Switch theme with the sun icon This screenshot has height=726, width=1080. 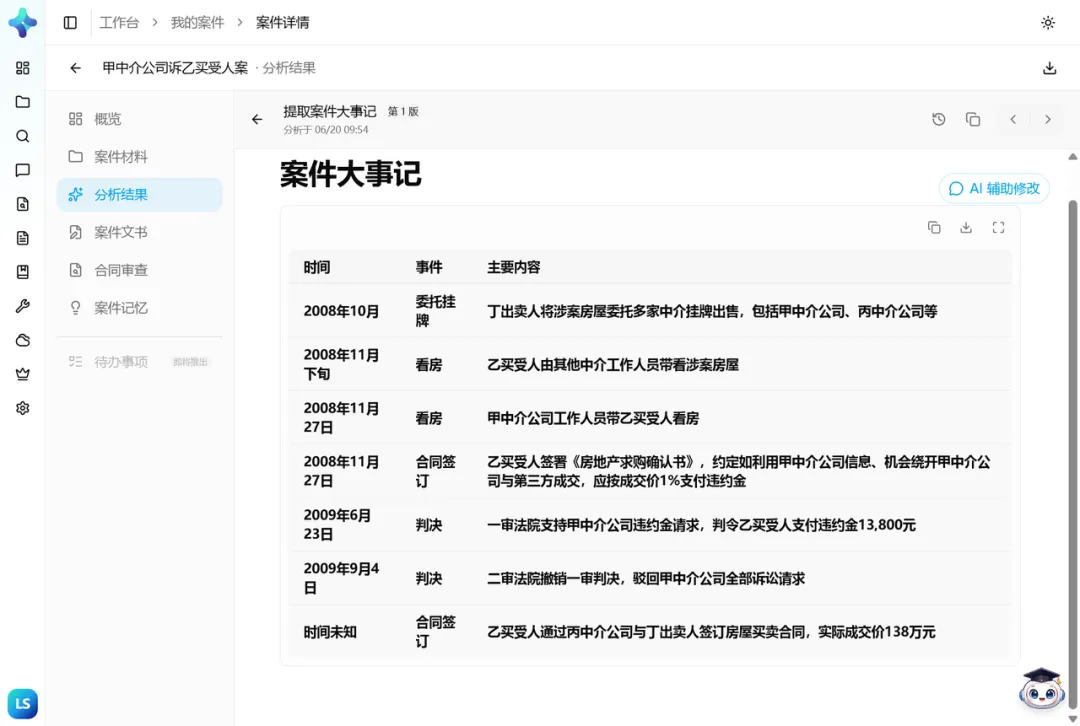pyautogui.click(x=1048, y=23)
